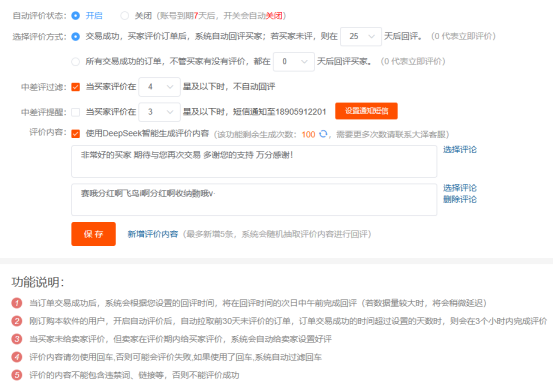554x384 pixels.
Task: Click the note about 回车 in item 4
Action: 175,357
